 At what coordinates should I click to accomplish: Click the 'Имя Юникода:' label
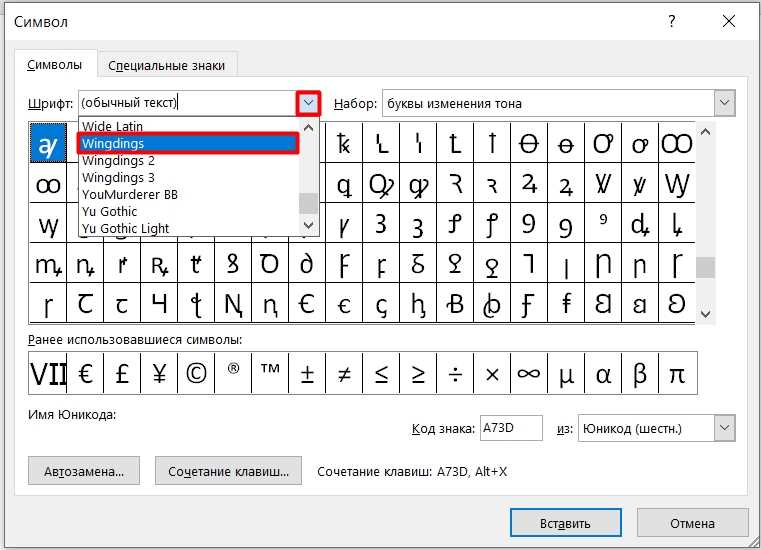[72, 415]
